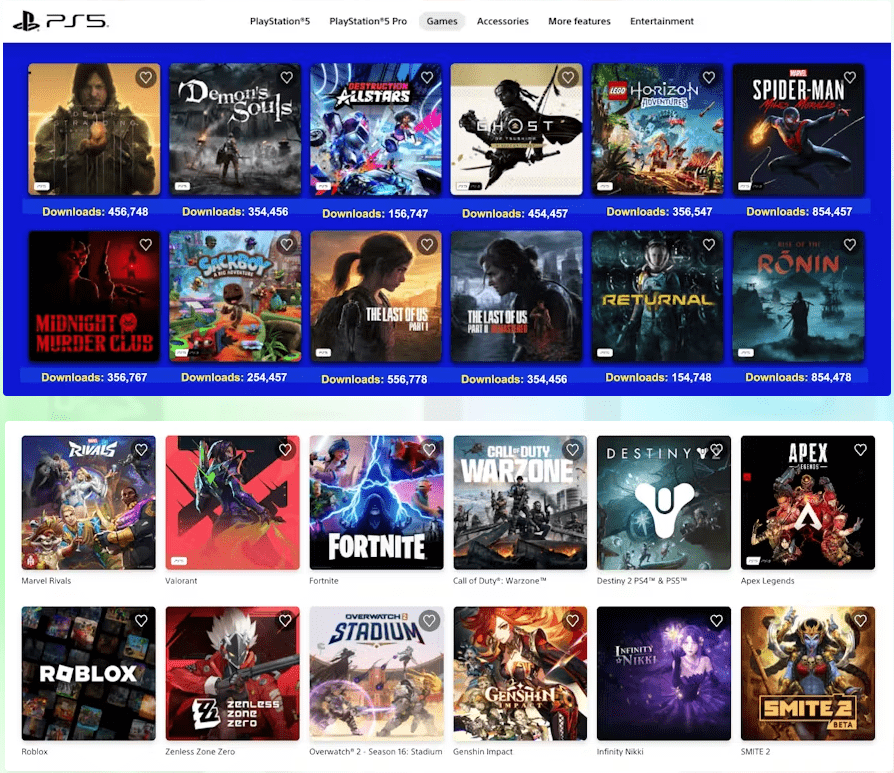Screen dimensions: 894x773
Task: Open Ghost of Tsushima cover art
Action: pyautogui.click(x=517, y=129)
